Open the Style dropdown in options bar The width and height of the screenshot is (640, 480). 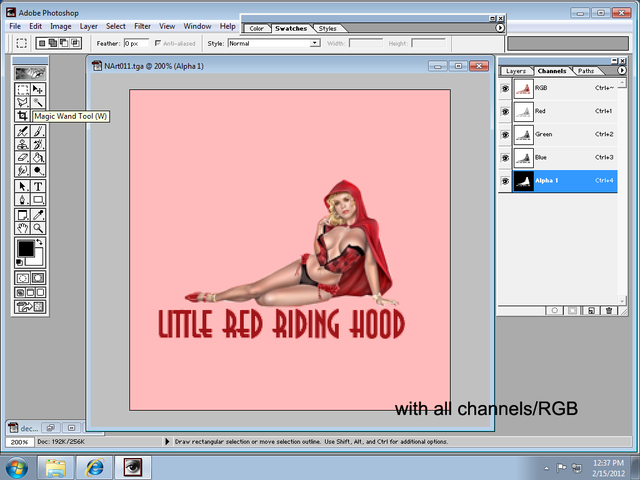point(315,43)
